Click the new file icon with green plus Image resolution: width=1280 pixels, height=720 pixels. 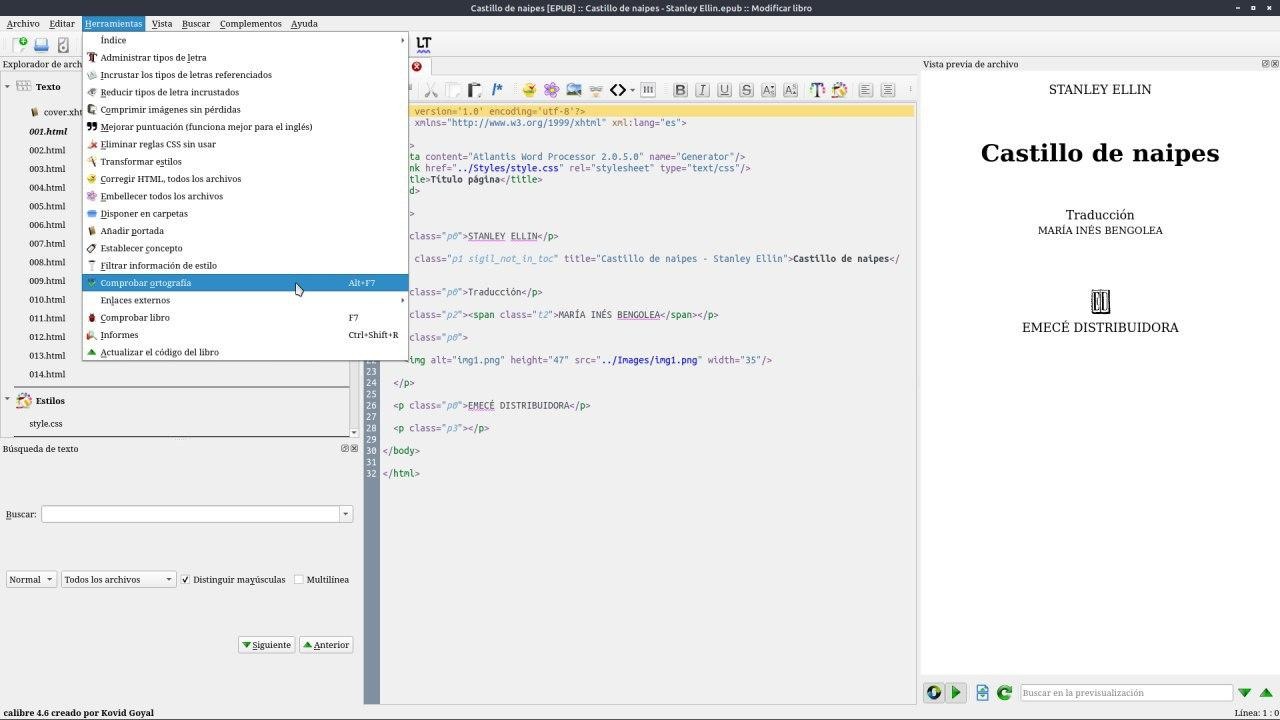(19, 44)
